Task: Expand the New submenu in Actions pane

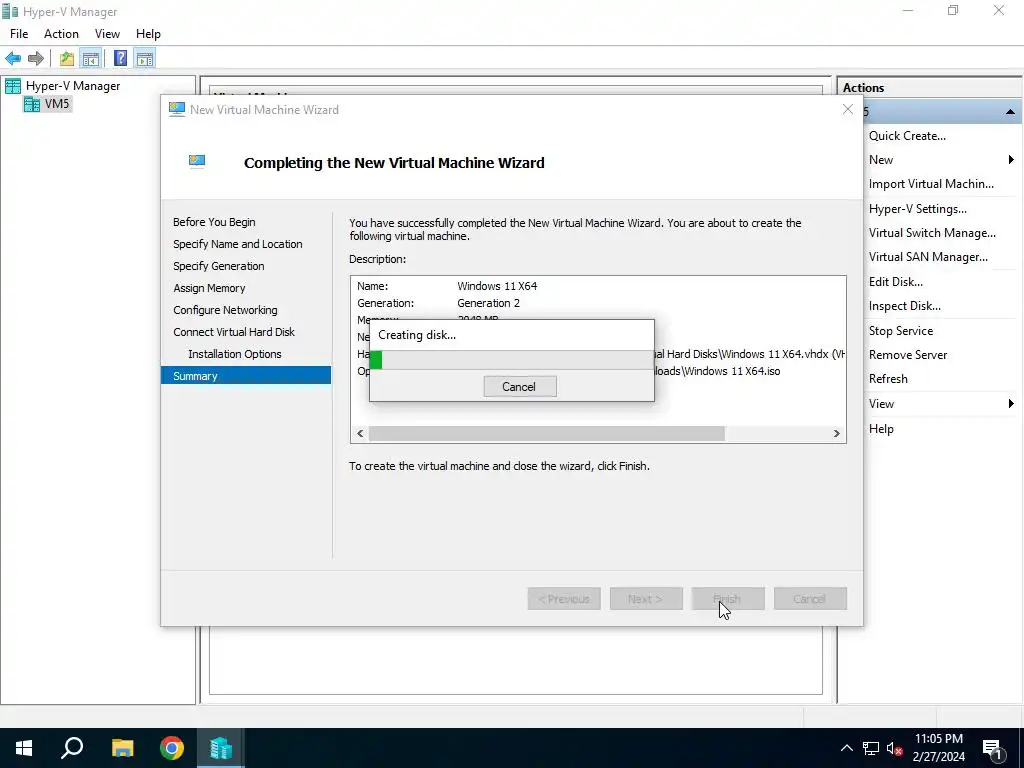Action: (x=940, y=160)
